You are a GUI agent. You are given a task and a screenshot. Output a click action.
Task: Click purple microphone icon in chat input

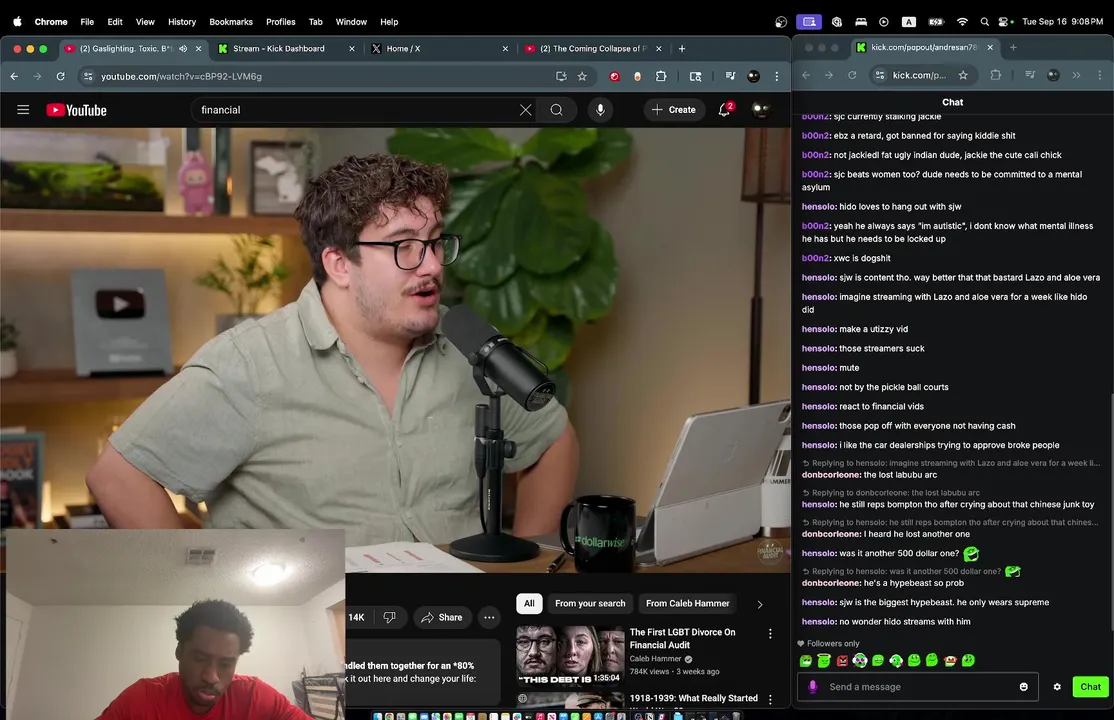(813, 687)
